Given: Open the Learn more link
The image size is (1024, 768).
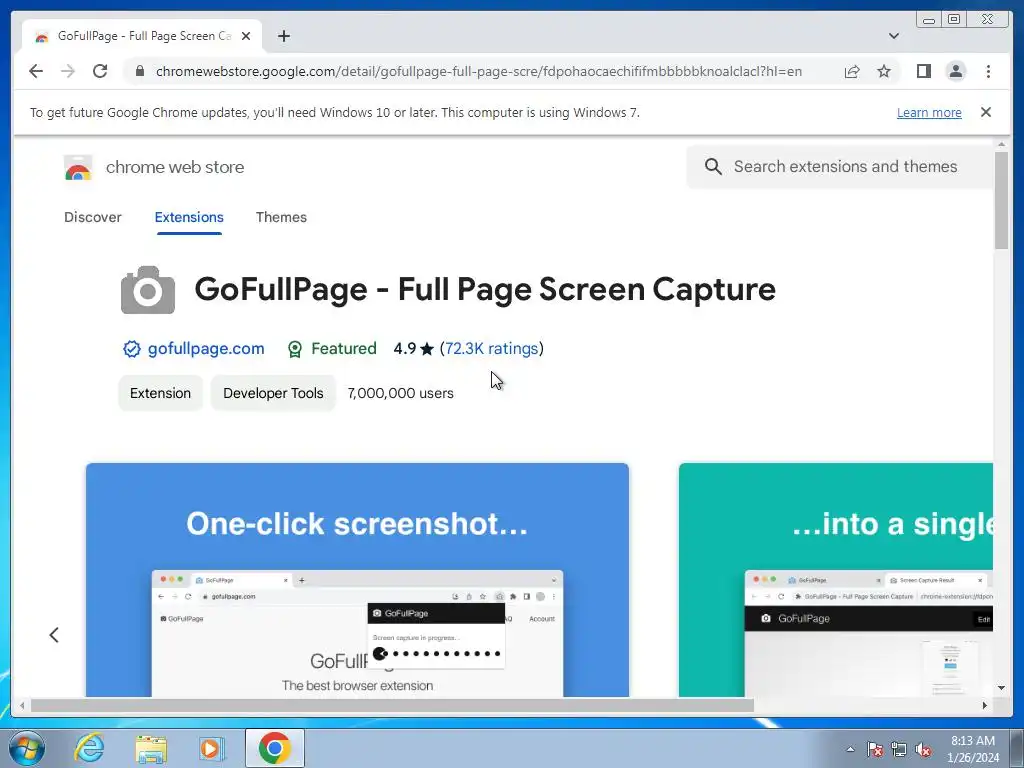Looking at the screenshot, I should (929, 112).
